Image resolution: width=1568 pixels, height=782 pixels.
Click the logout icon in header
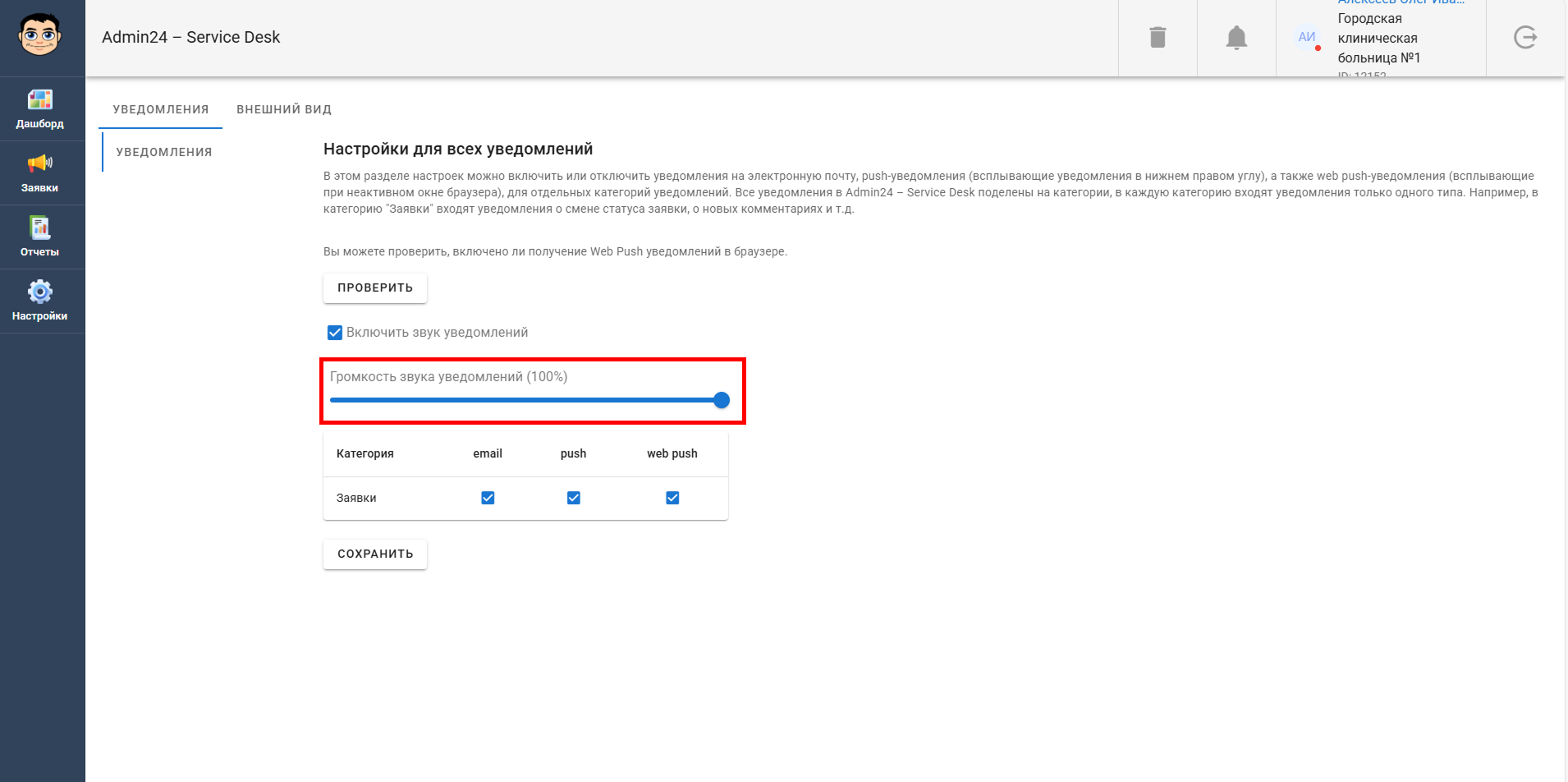point(1525,37)
